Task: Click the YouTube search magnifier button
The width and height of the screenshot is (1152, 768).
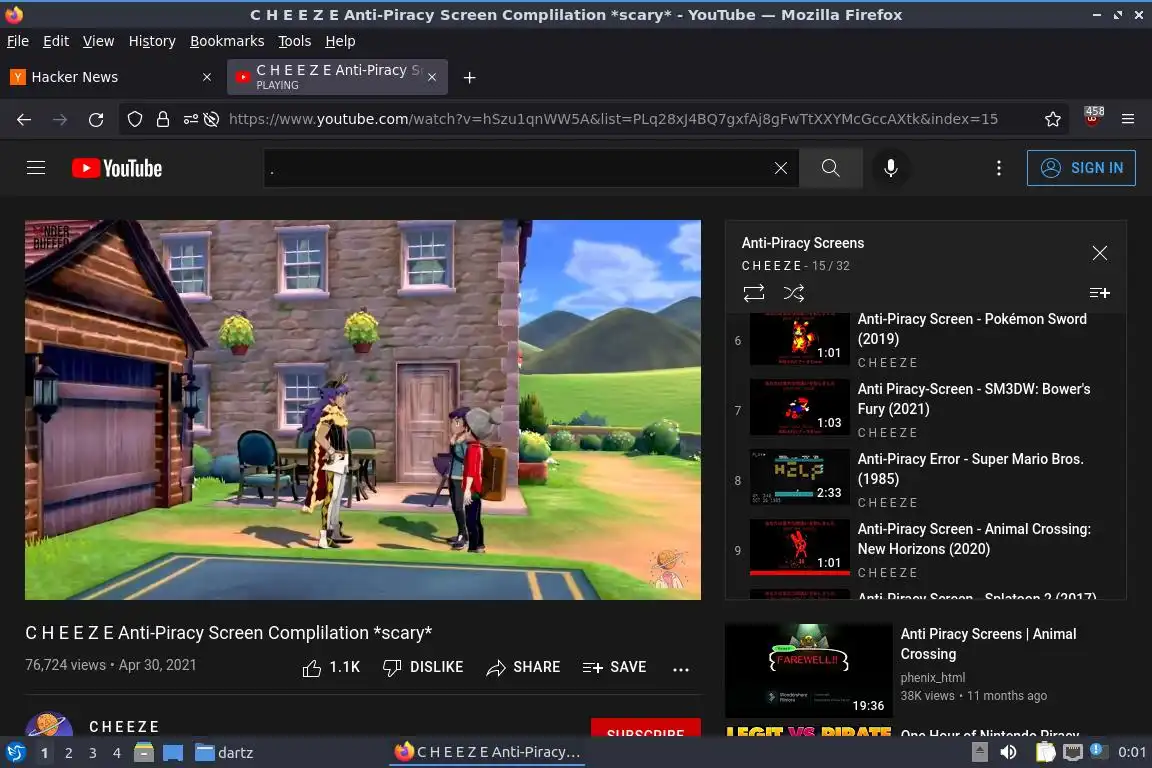Action: pos(830,168)
